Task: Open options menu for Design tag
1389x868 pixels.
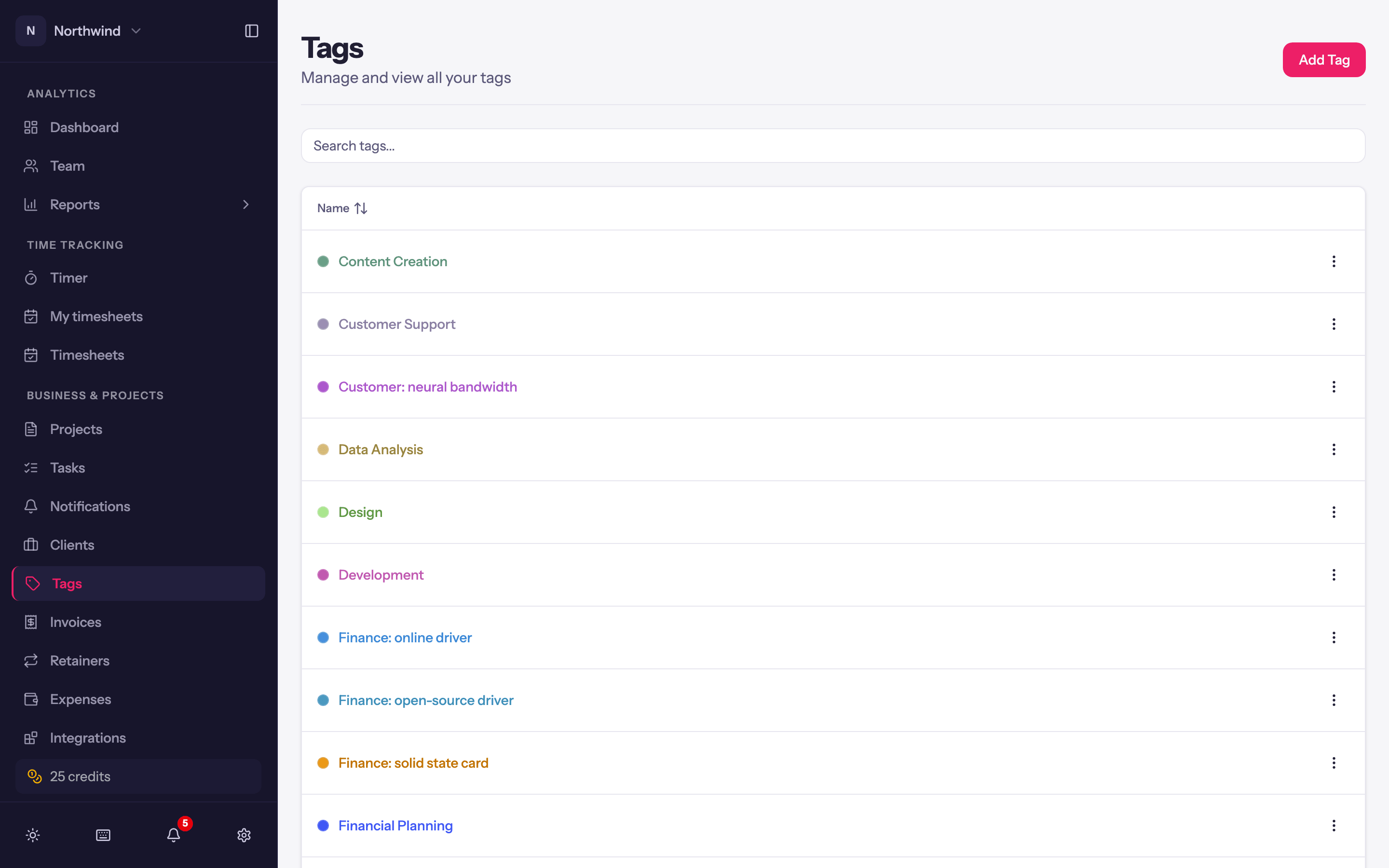Action: coord(1334,512)
